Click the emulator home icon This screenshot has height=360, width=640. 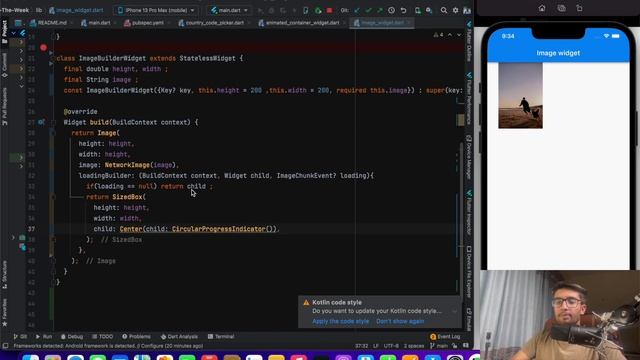[x=542, y=8]
